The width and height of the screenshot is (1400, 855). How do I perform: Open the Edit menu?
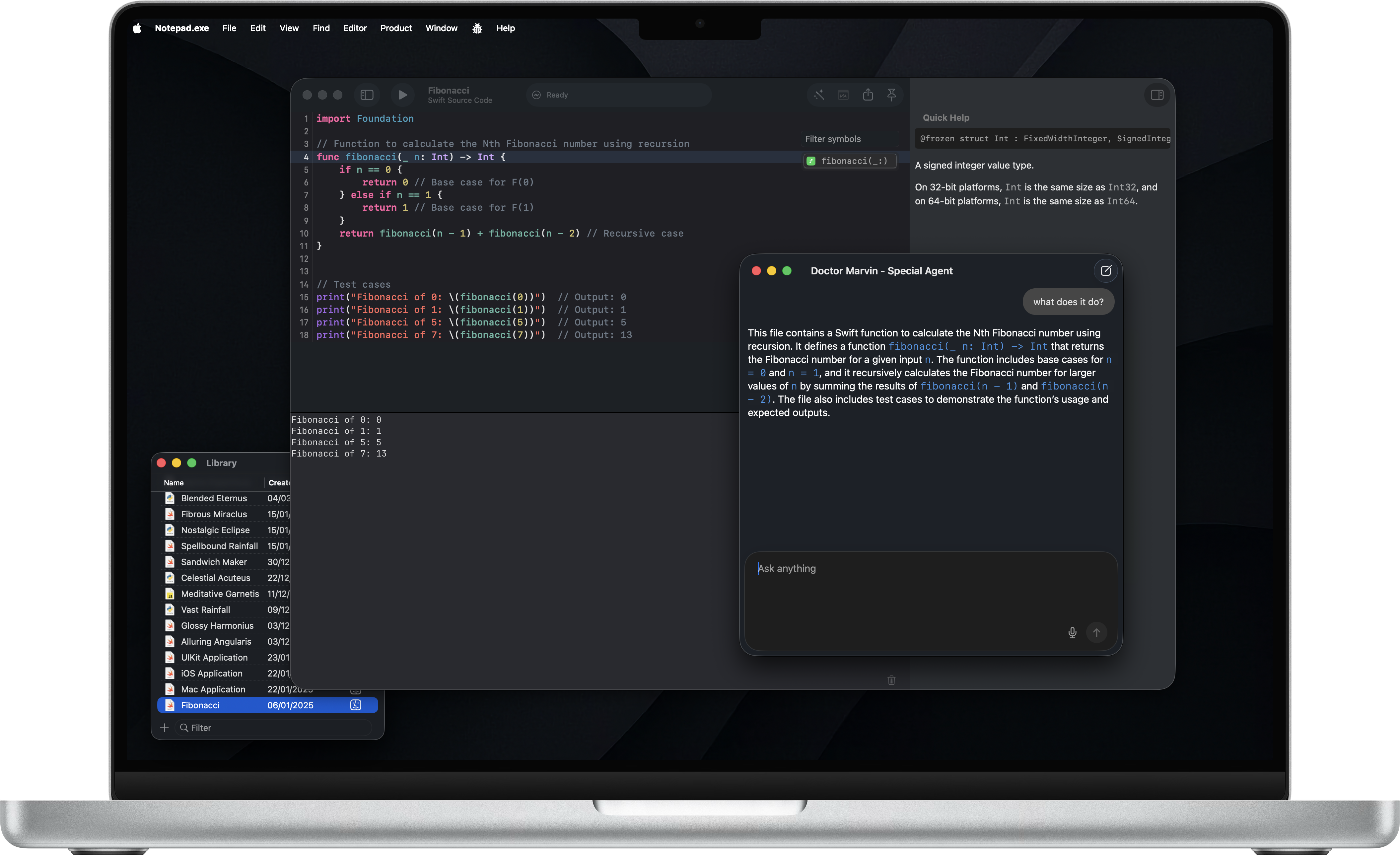258,29
